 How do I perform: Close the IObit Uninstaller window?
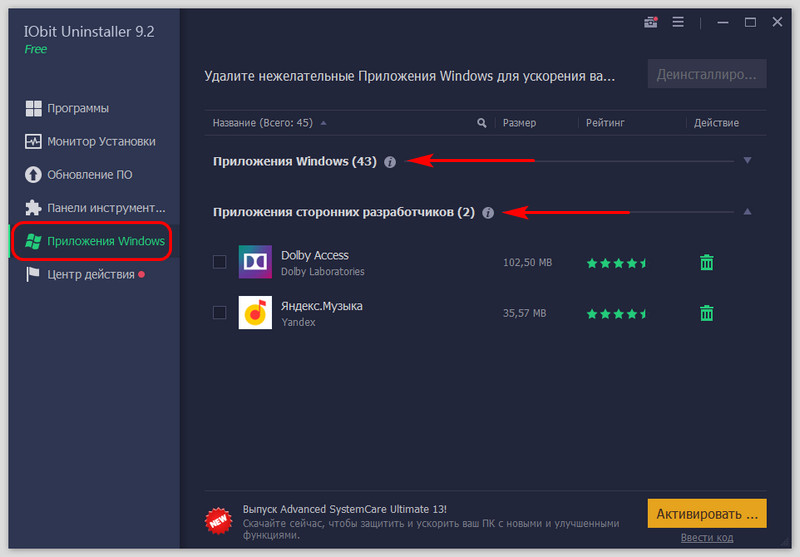pos(777,22)
